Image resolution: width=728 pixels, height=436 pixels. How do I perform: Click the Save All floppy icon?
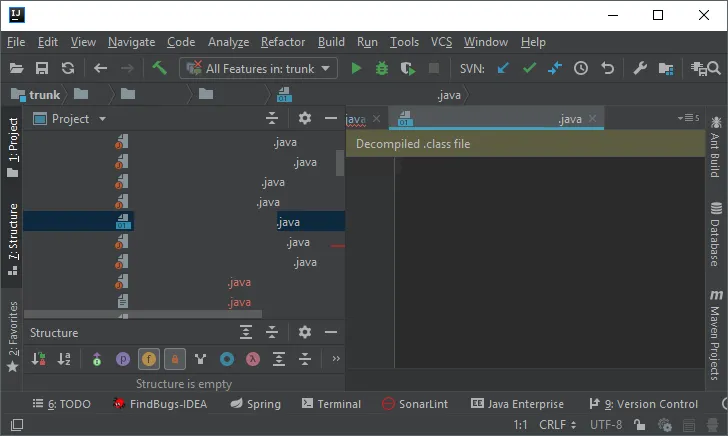coord(42,69)
